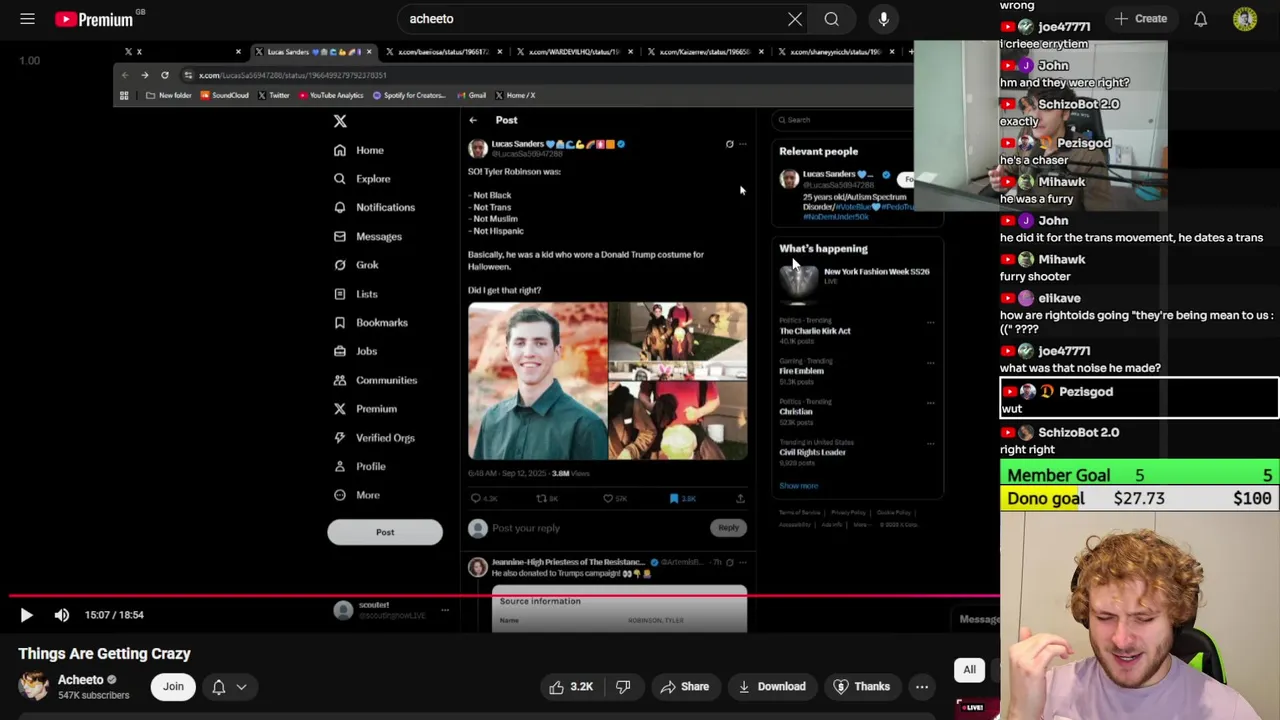Repost the Lucas Sanders post
This screenshot has width=1280, height=720.
point(547,498)
